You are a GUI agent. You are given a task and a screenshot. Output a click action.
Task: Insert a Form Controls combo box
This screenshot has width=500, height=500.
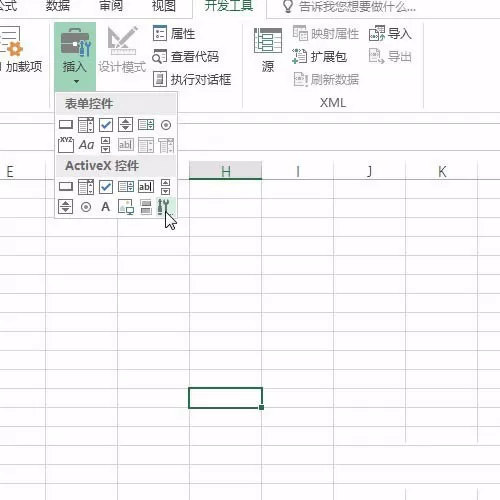[86, 125]
